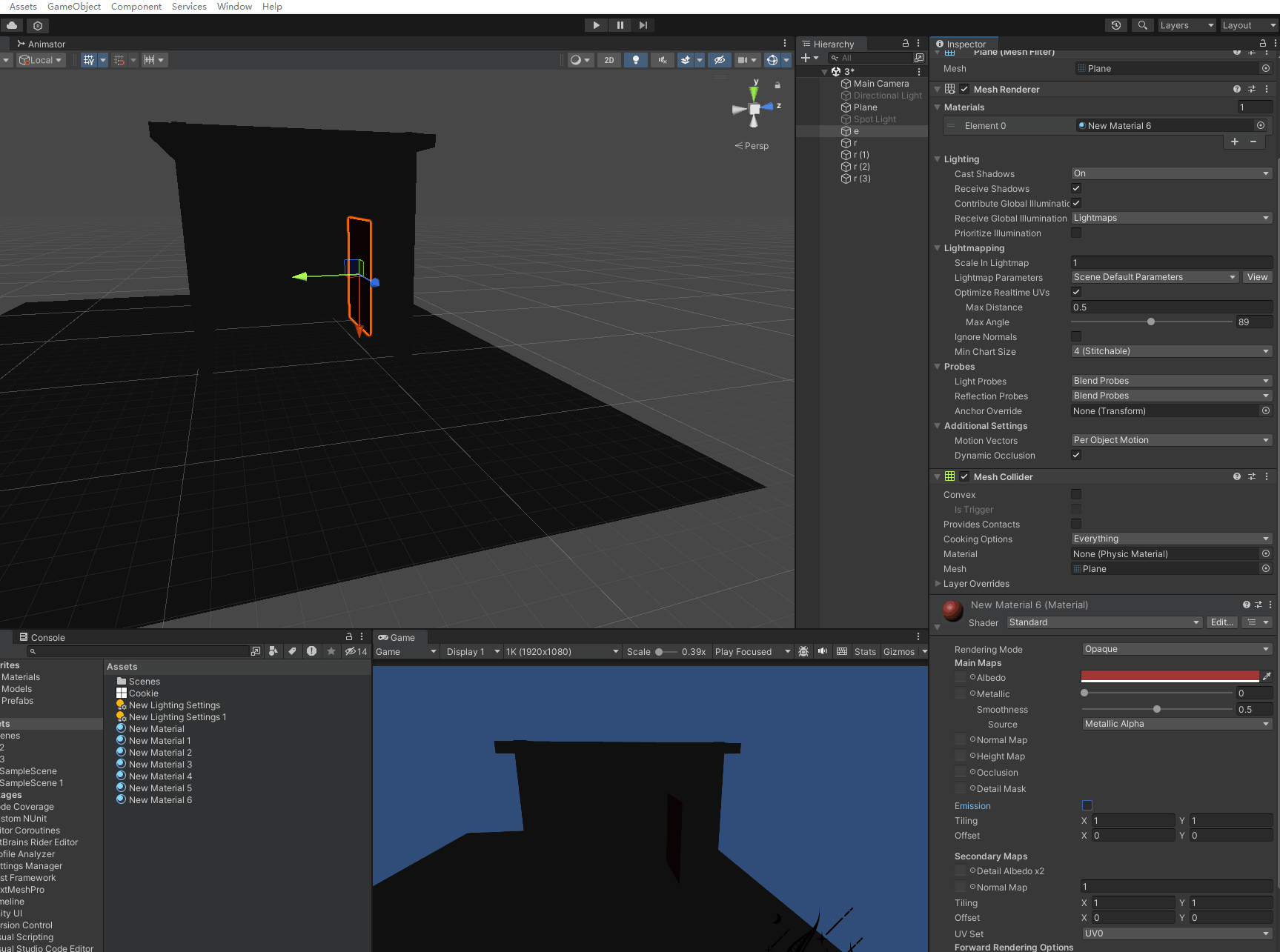
Task: Toggle scene lighting bulb icon
Action: (635, 60)
